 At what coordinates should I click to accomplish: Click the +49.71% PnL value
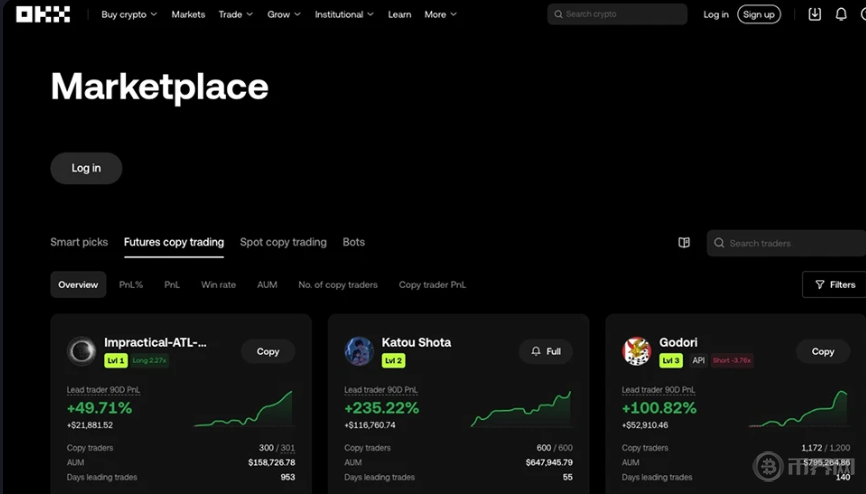point(99,408)
